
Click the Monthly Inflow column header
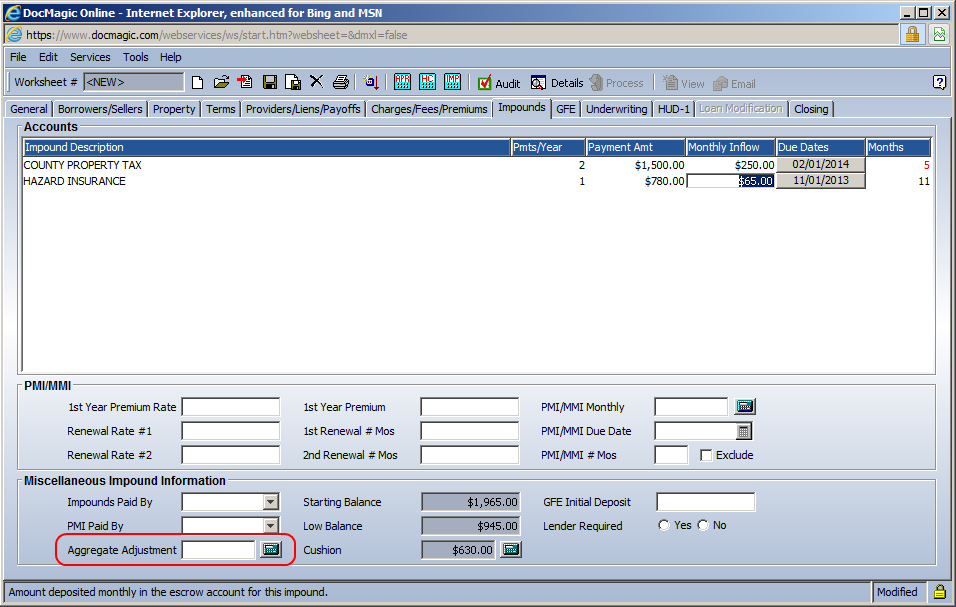(730, 147)
